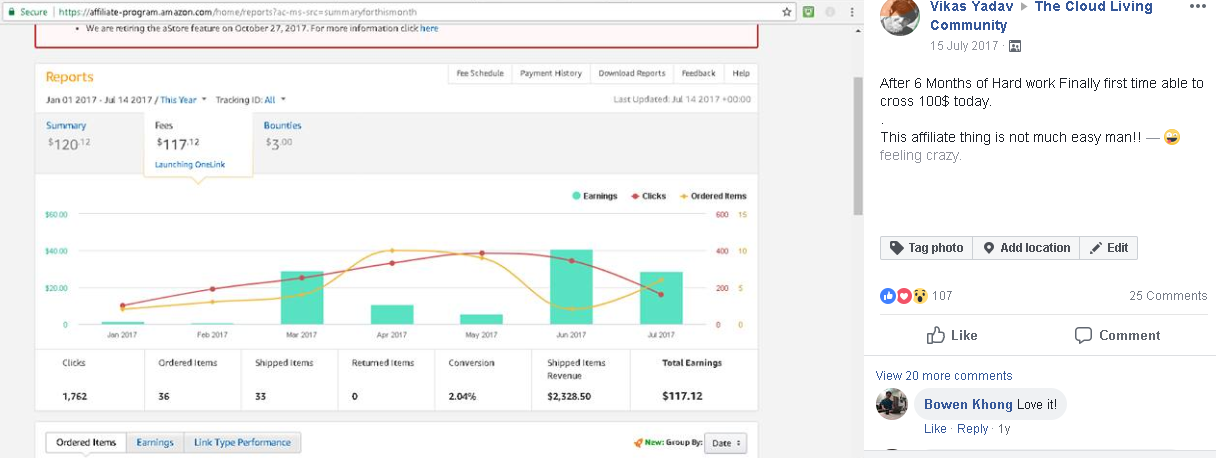Bookmark the page with the star icon
Image resolution: width=1216 pixels, height=458 pixels.
coord(788,12)
